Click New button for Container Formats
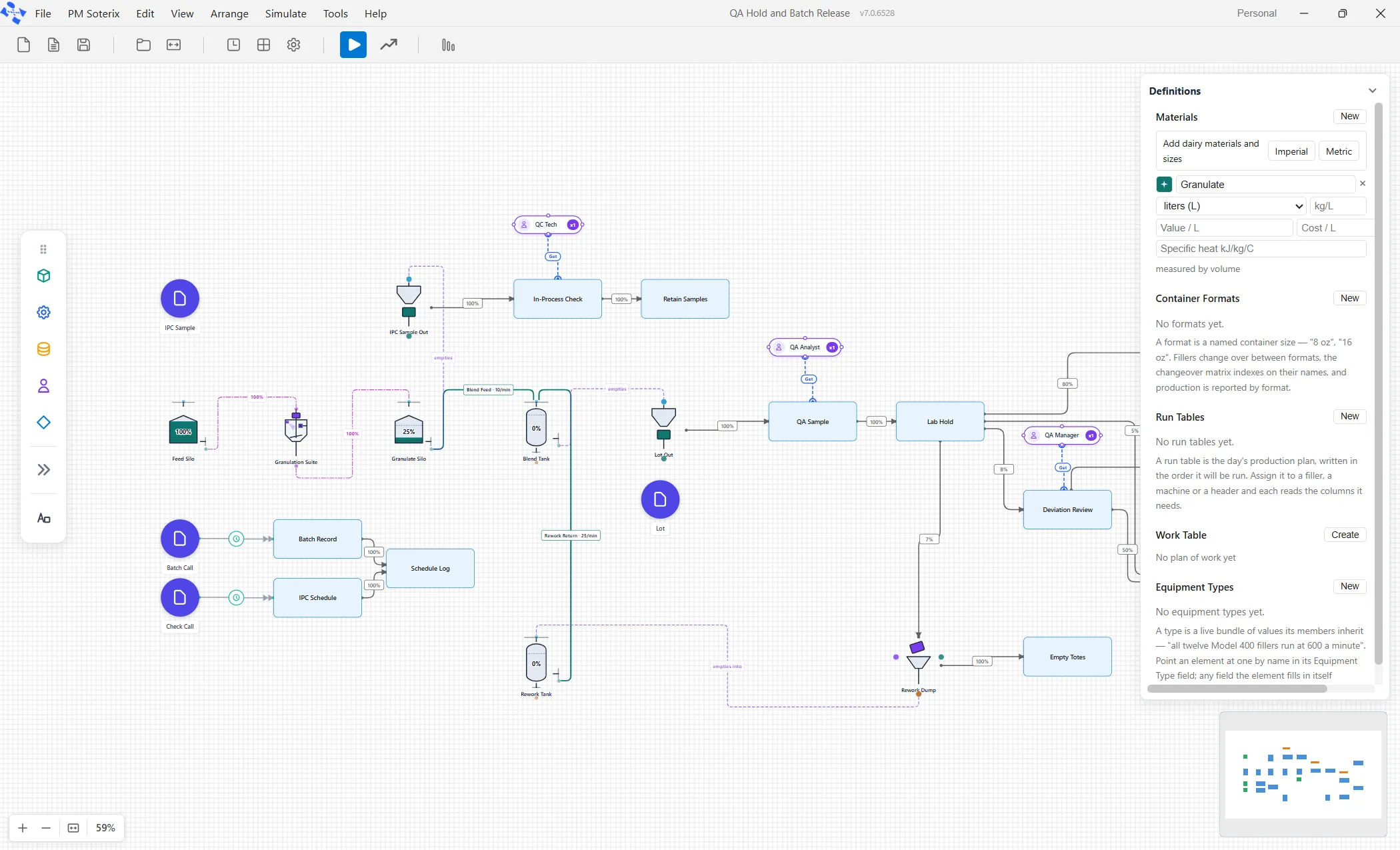Screen dimensions: 1400x850 [x=1349, y=298]
